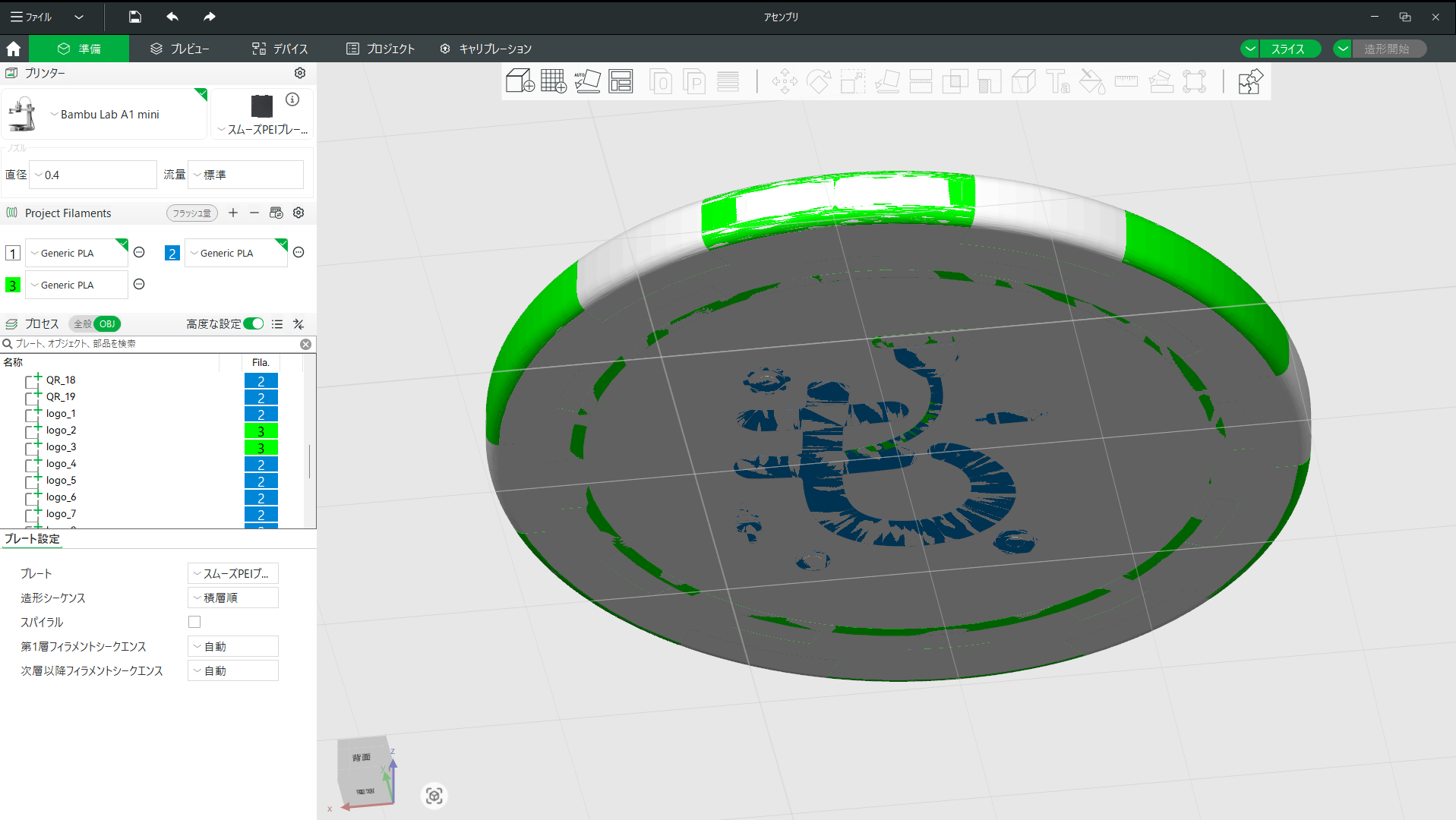Select the Text shape tool
Screen dimensions: 1456x820
tap(1057, 81)
